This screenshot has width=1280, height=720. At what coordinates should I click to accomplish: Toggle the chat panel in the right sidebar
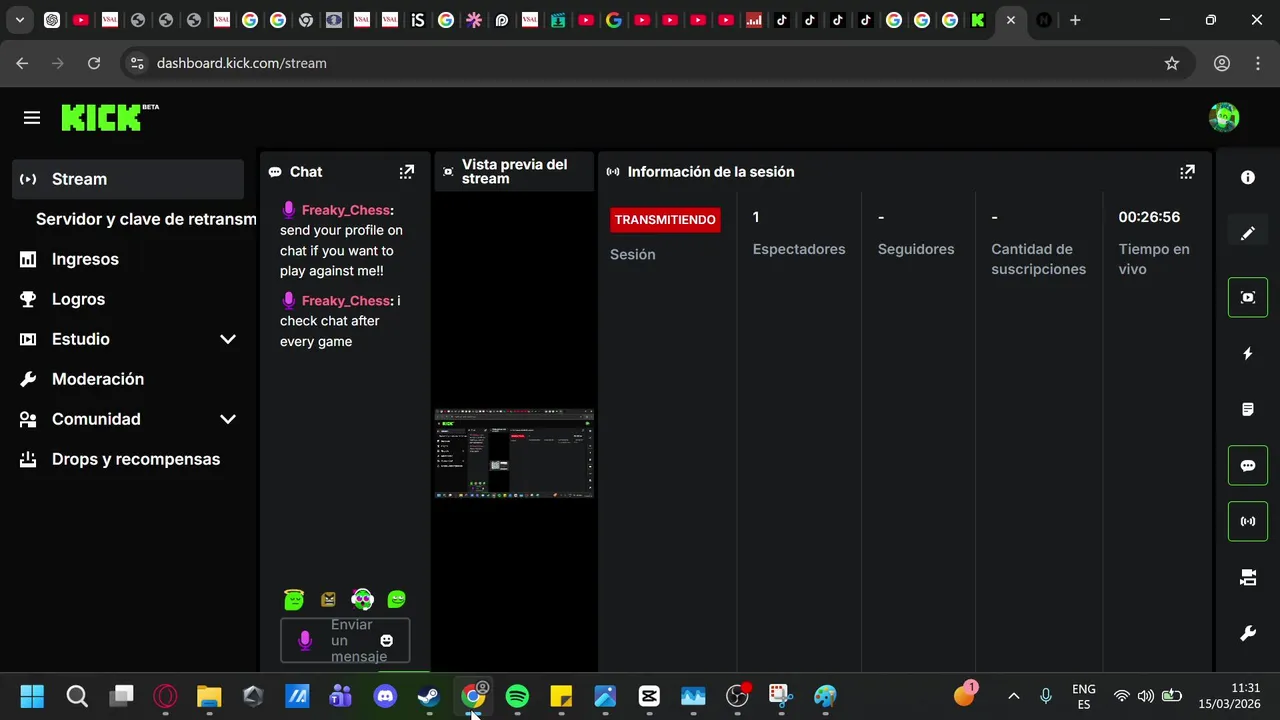1248,465
